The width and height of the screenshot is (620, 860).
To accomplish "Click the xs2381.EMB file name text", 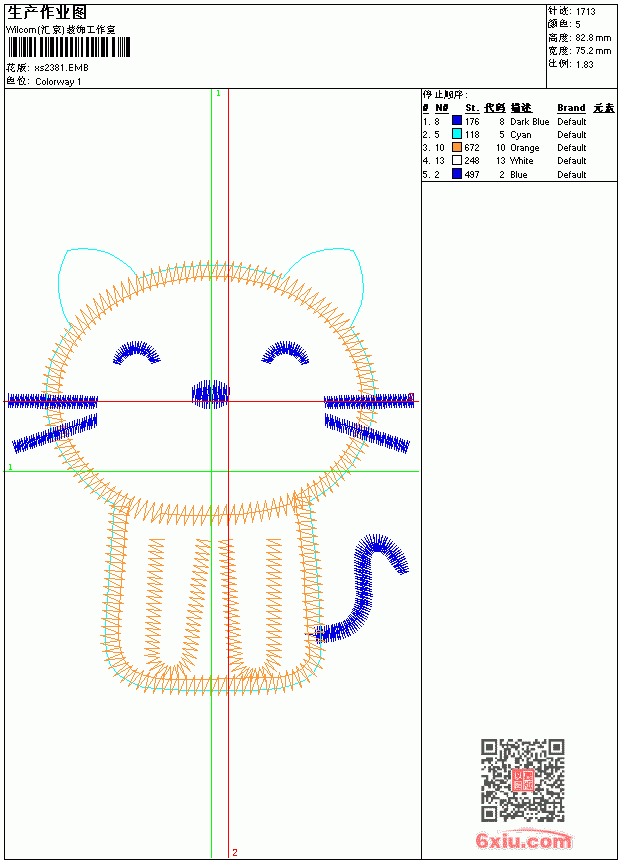I will pyautogui.click(x=61, y=68).
